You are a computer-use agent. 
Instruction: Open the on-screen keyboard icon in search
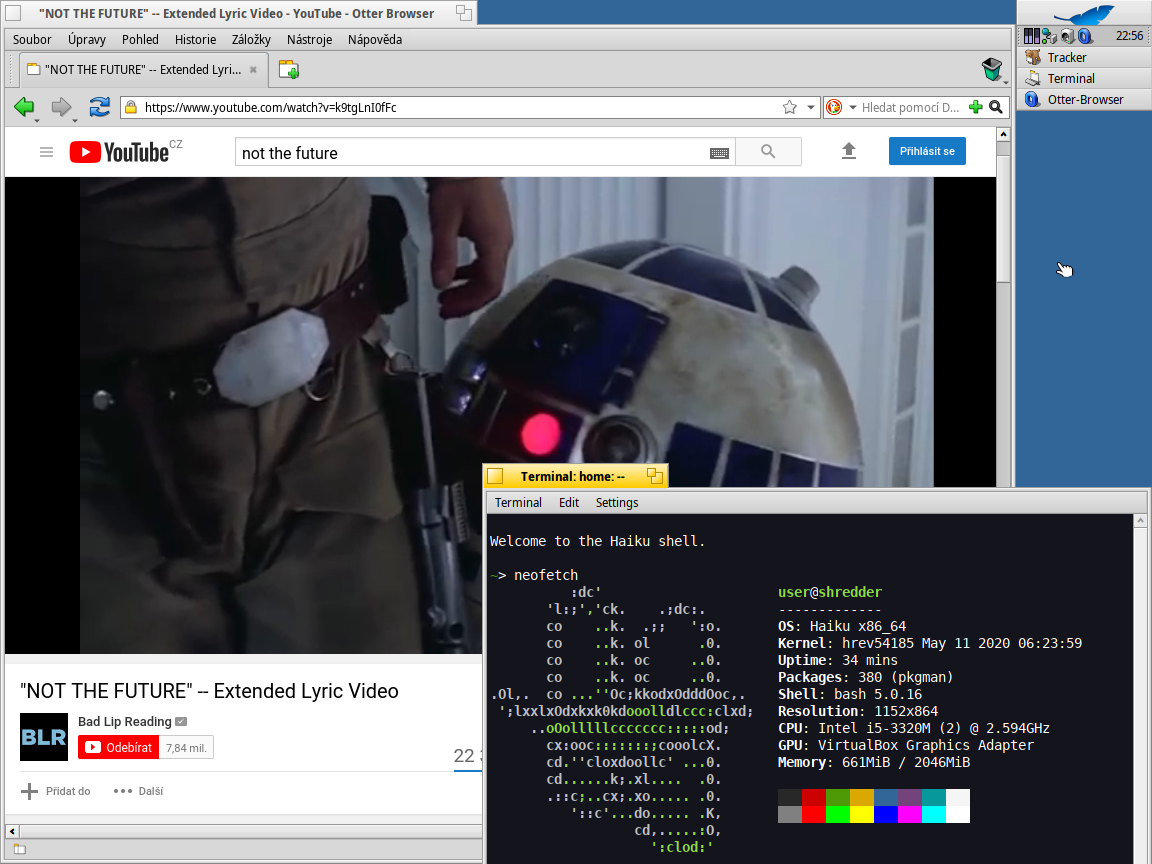[x=719, y=153]
